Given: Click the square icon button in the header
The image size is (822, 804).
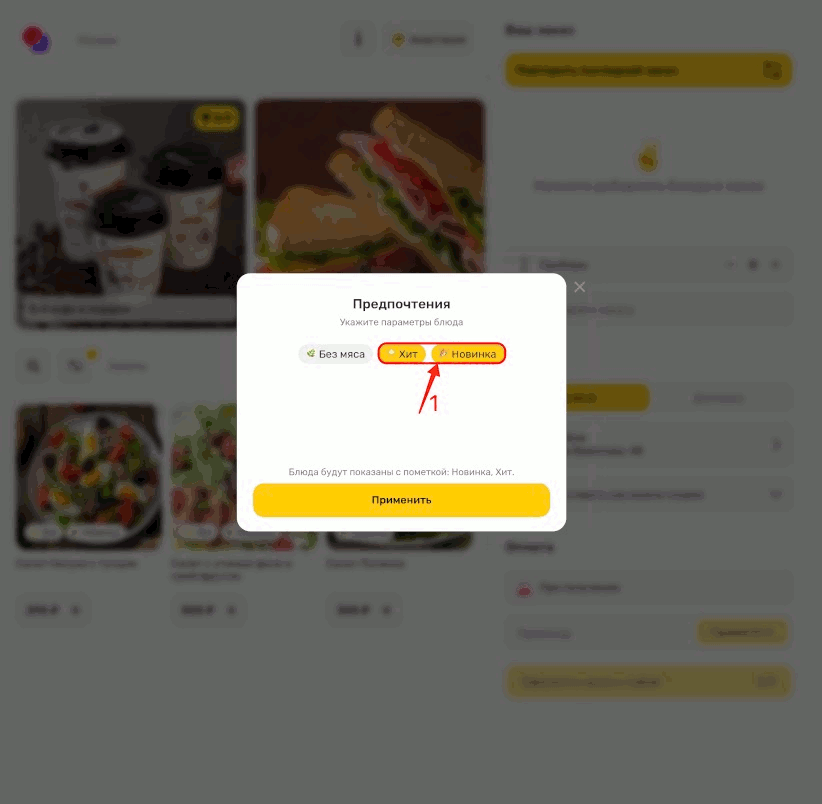Looking at the screenshot, I should [x=358, y=39].
